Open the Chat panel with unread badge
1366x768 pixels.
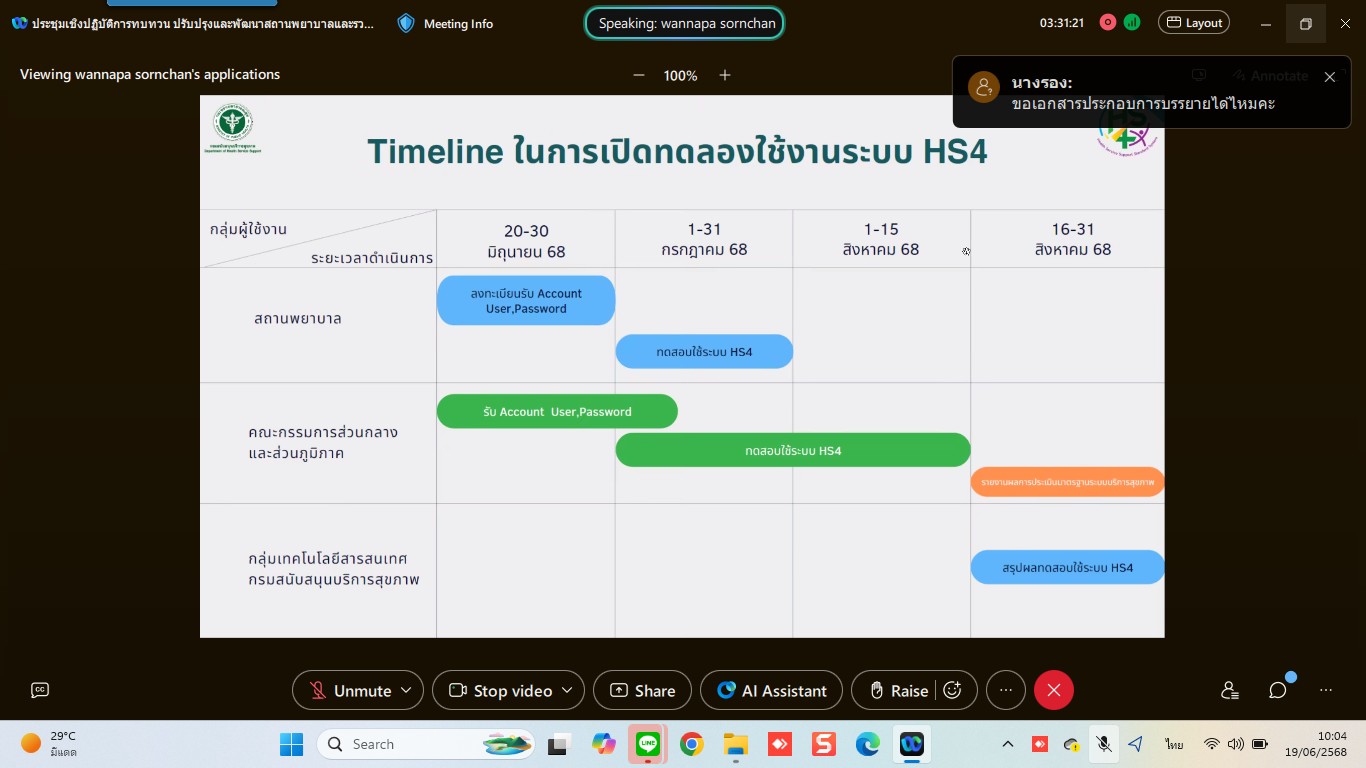(1278, 690)
